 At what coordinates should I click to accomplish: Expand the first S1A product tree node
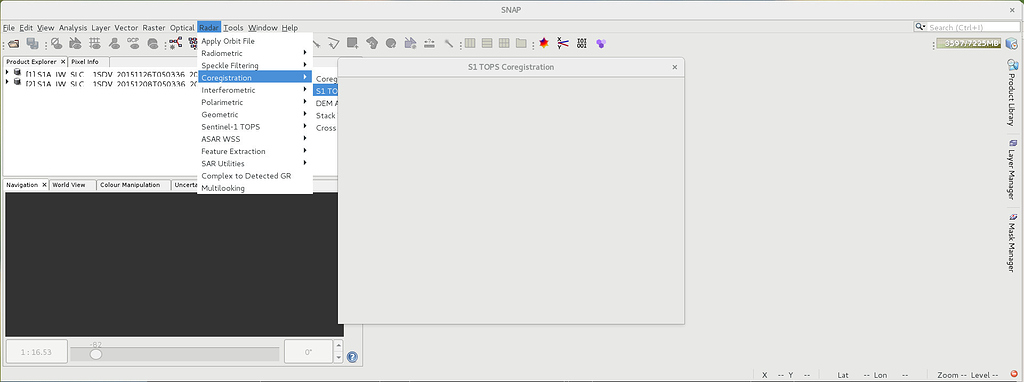click(x=8, y=73)
